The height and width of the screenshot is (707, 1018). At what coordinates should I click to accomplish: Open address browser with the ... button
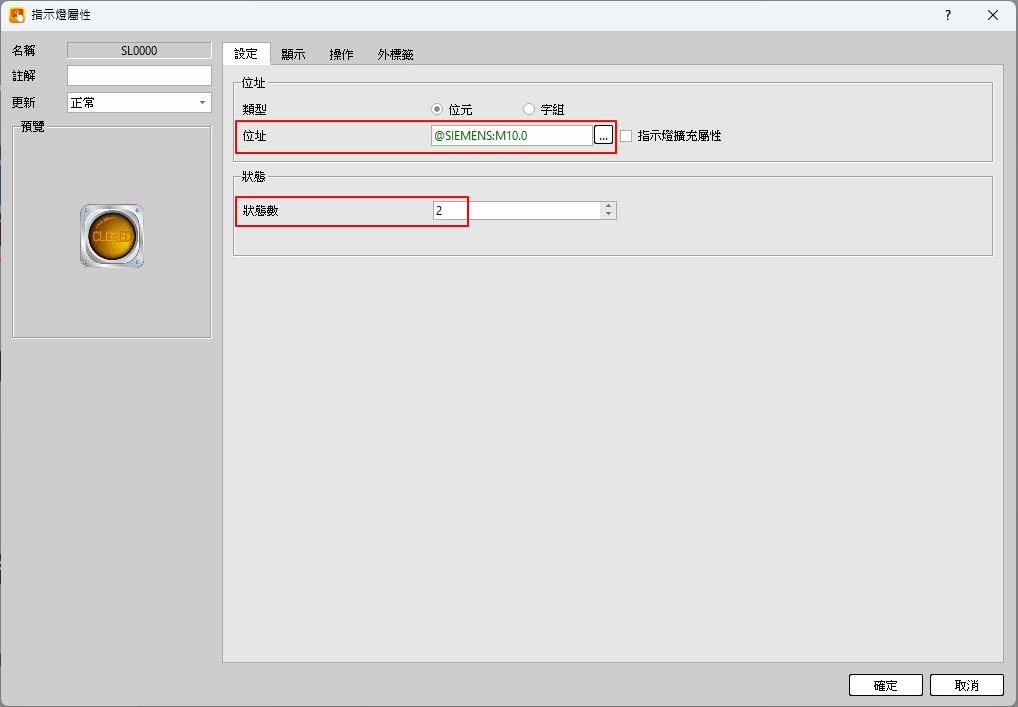[x=603, y=135]
